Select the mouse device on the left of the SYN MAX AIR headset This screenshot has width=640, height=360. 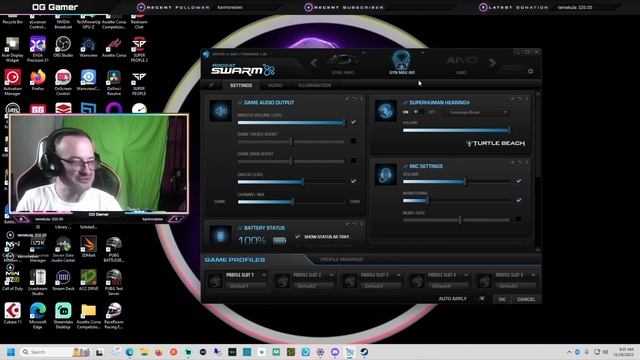click(343, 63)
